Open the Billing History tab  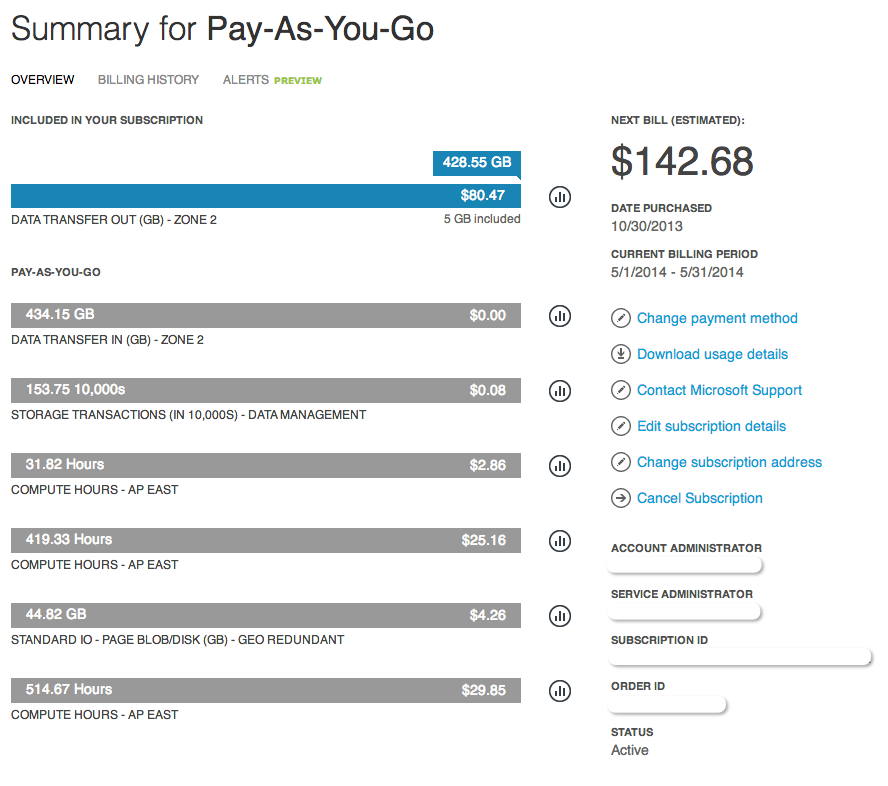coord(148,80)
